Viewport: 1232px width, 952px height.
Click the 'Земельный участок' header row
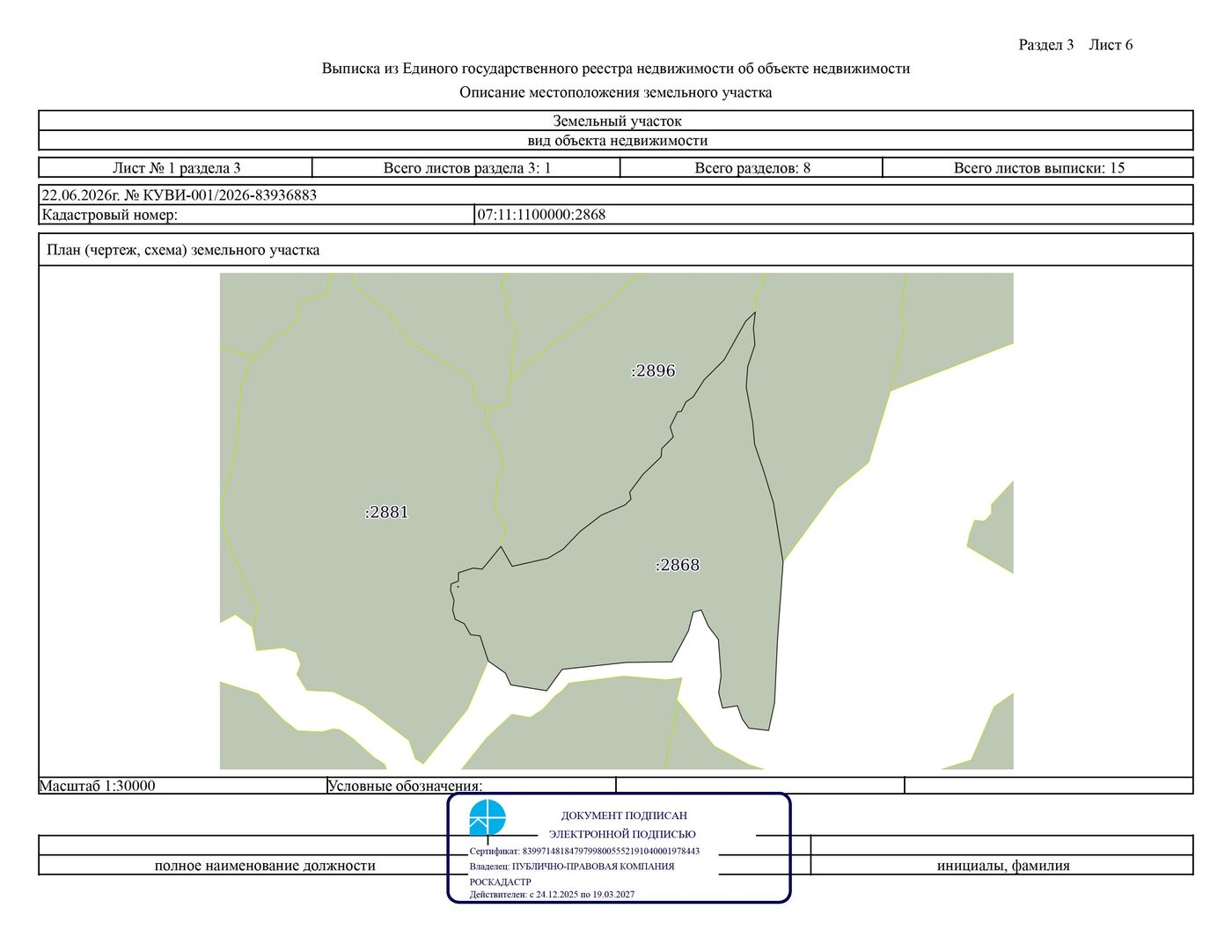click(616, 121)
